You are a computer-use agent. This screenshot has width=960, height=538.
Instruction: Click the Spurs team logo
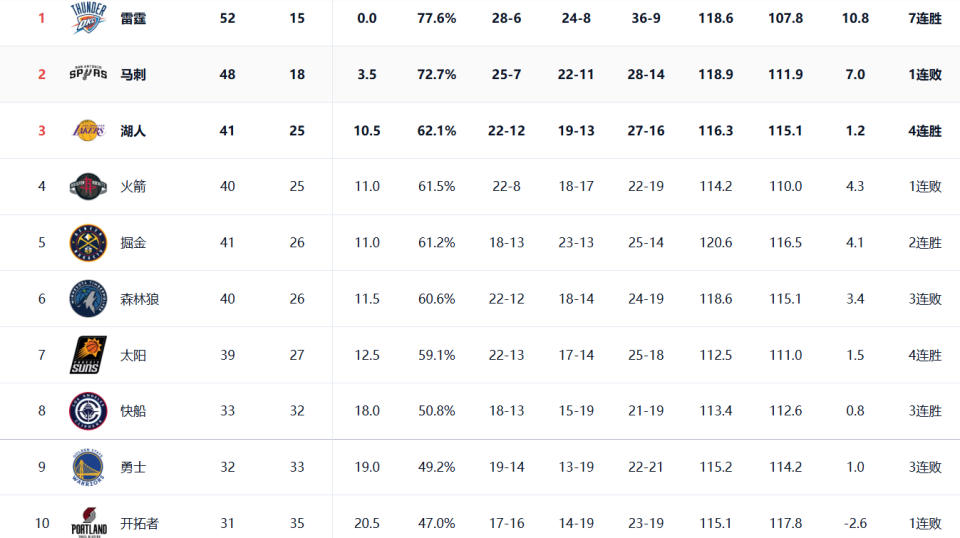tap(88, 74)
